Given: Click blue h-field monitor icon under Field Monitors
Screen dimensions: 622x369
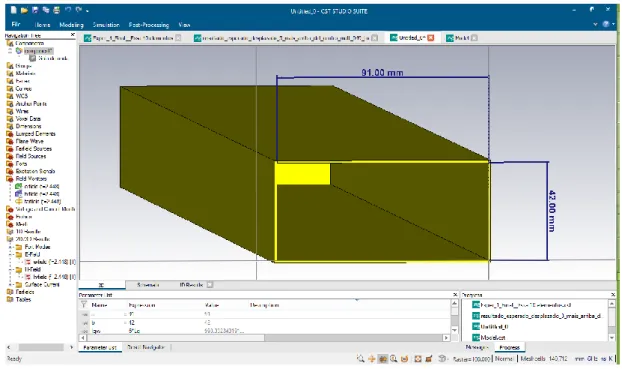Looking at the screenshot, I should coord(18,194).
